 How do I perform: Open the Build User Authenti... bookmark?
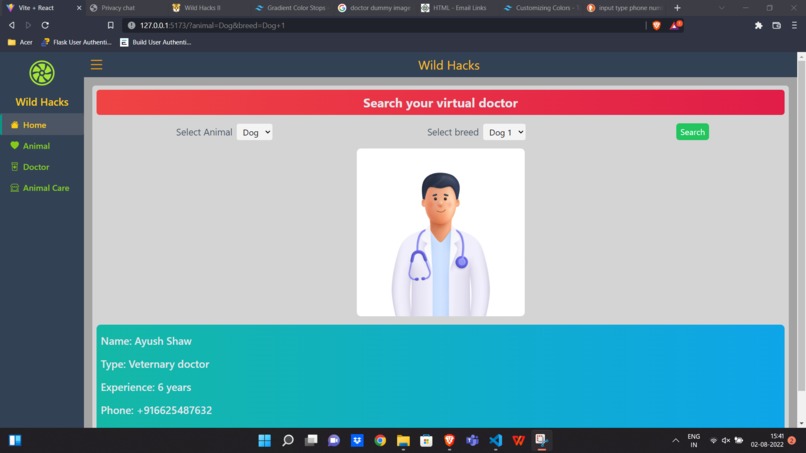(155, 42)
